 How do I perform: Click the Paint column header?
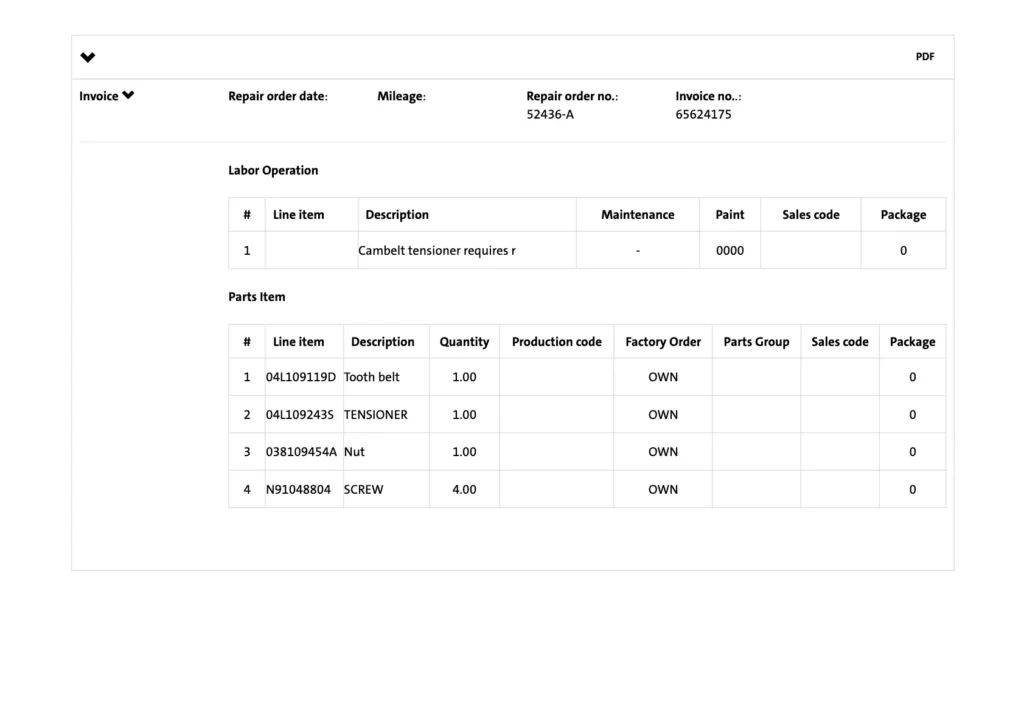point(729,215)
